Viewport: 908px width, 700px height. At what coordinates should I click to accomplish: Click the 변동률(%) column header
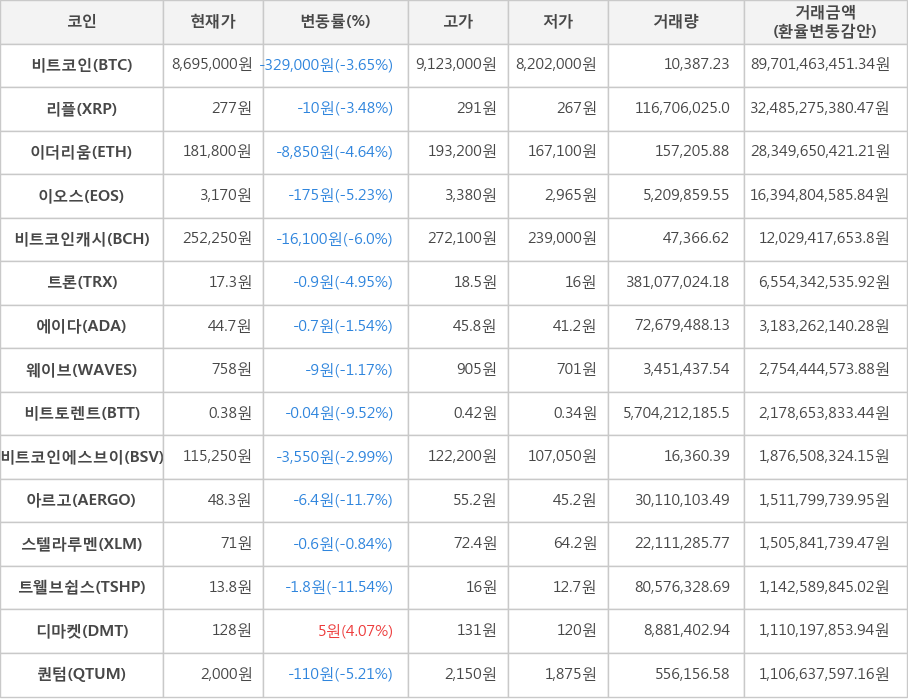tap(335, 22)
